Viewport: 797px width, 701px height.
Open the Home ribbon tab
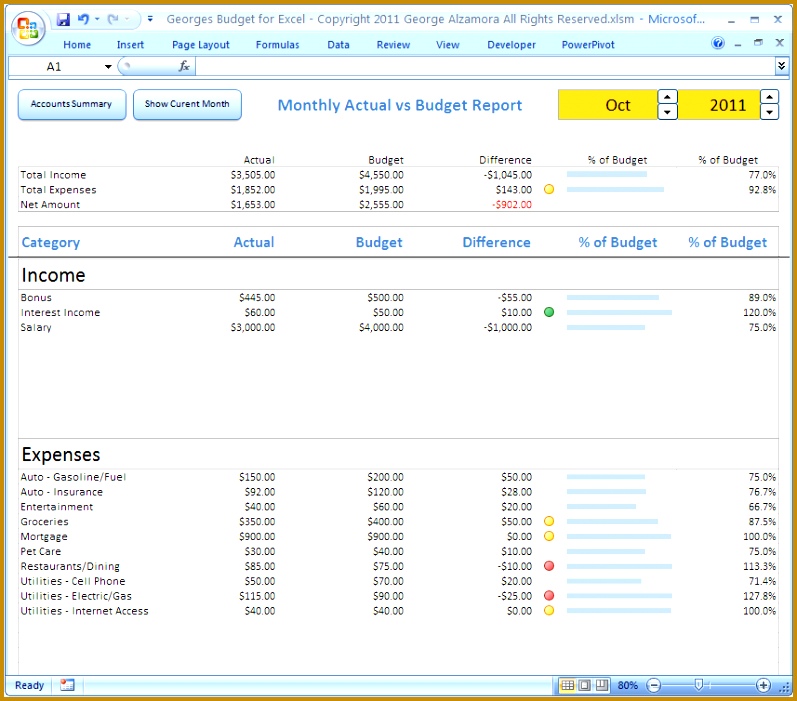point(77,45)
